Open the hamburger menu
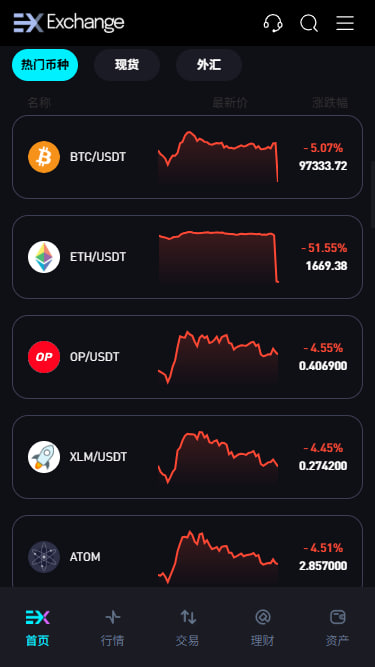Screen dimensions: 375x667 tap(345, 23)
